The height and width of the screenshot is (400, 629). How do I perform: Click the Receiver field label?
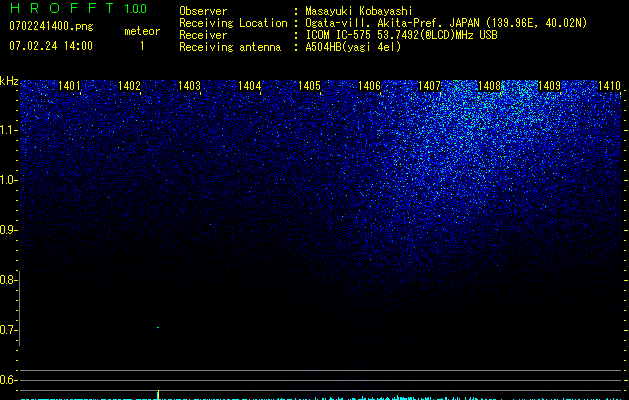click(x=203, y=35)
